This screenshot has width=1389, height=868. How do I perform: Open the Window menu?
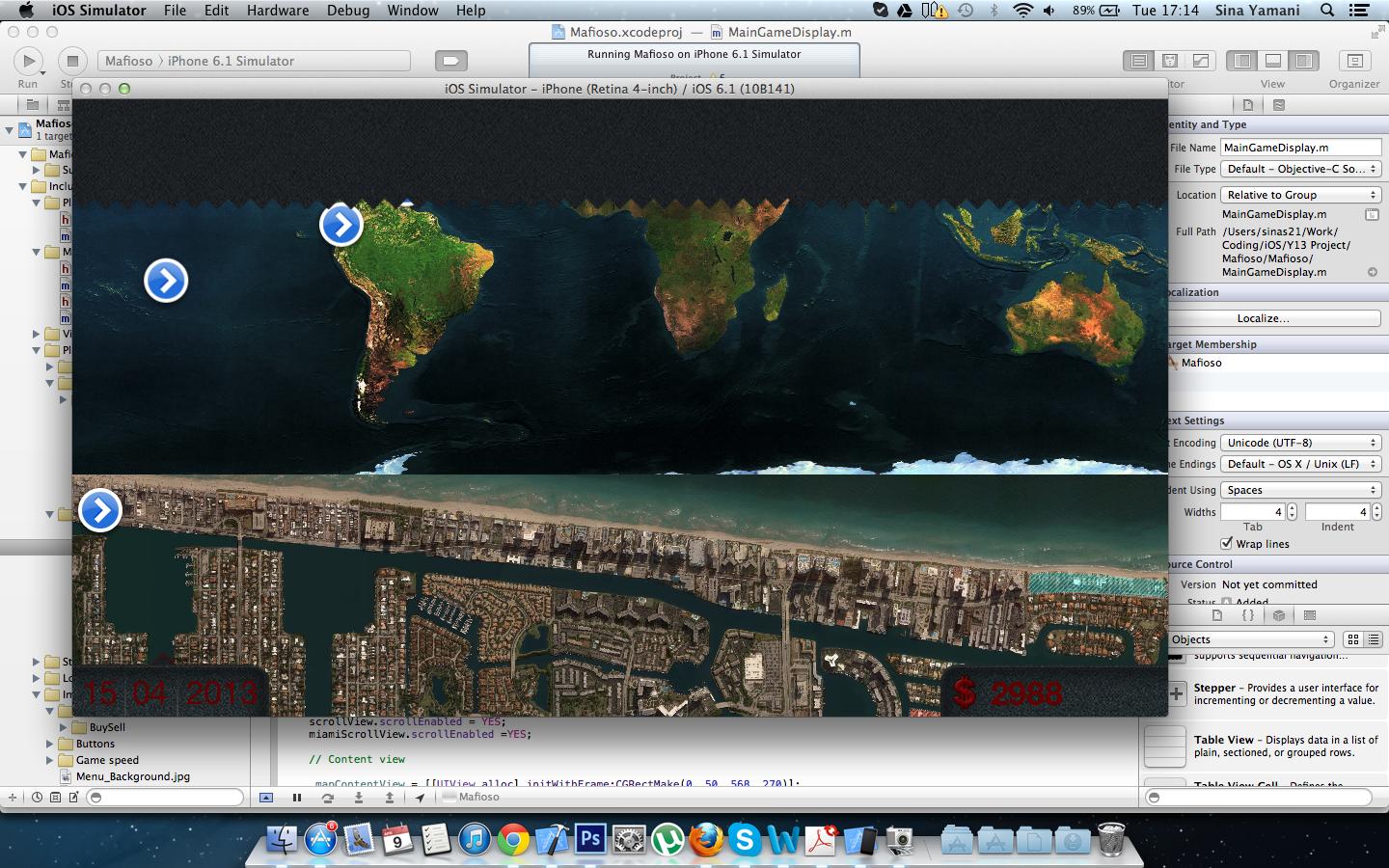click(x=413, y=11)
